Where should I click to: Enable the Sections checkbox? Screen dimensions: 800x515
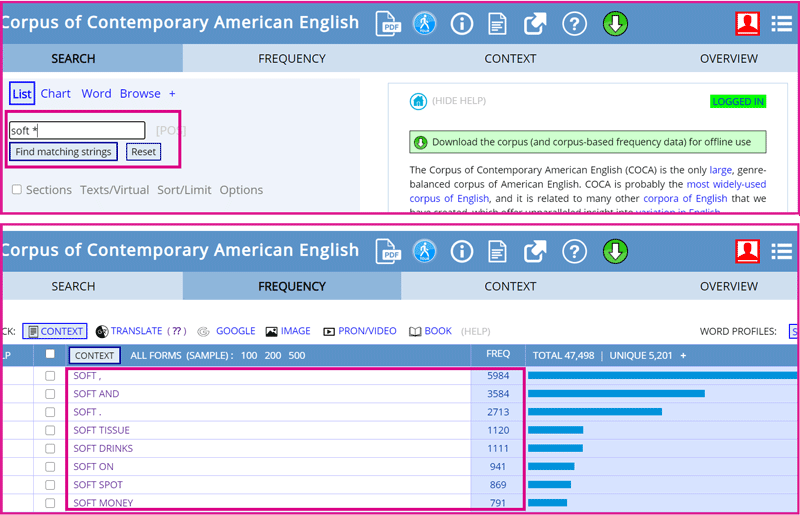(17, 190)
